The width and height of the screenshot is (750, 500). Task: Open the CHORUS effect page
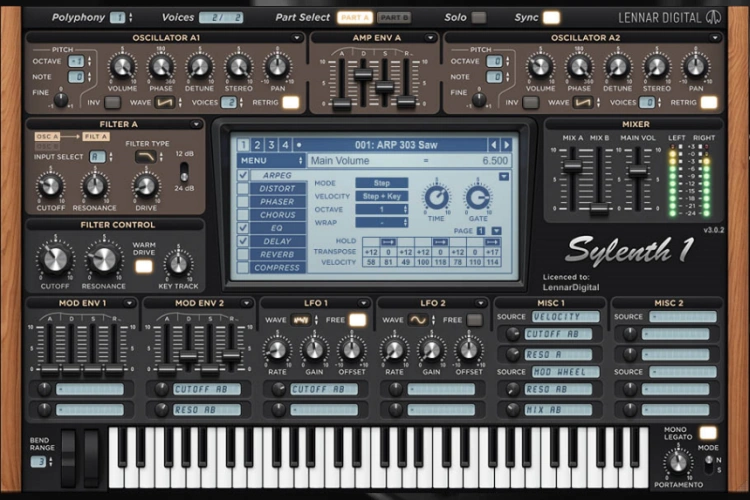(x=277, y=215)
